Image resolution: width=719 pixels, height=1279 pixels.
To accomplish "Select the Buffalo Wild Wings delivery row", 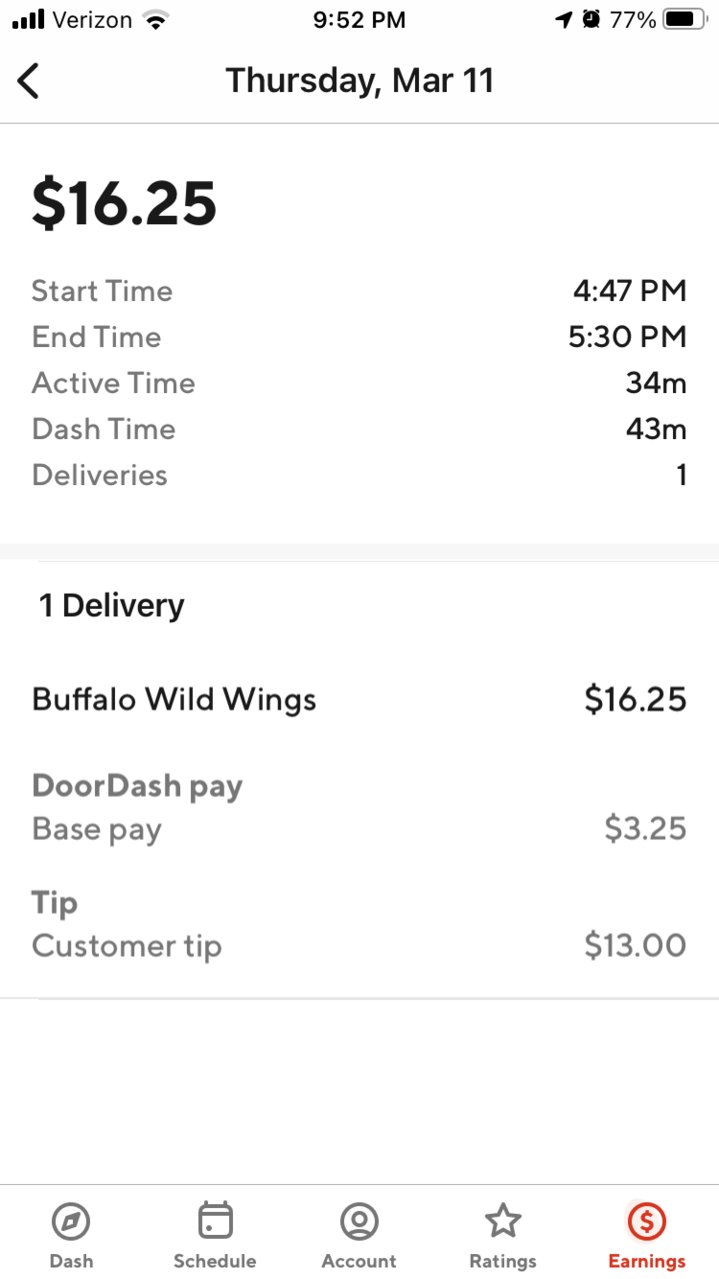I will point(359,699).
